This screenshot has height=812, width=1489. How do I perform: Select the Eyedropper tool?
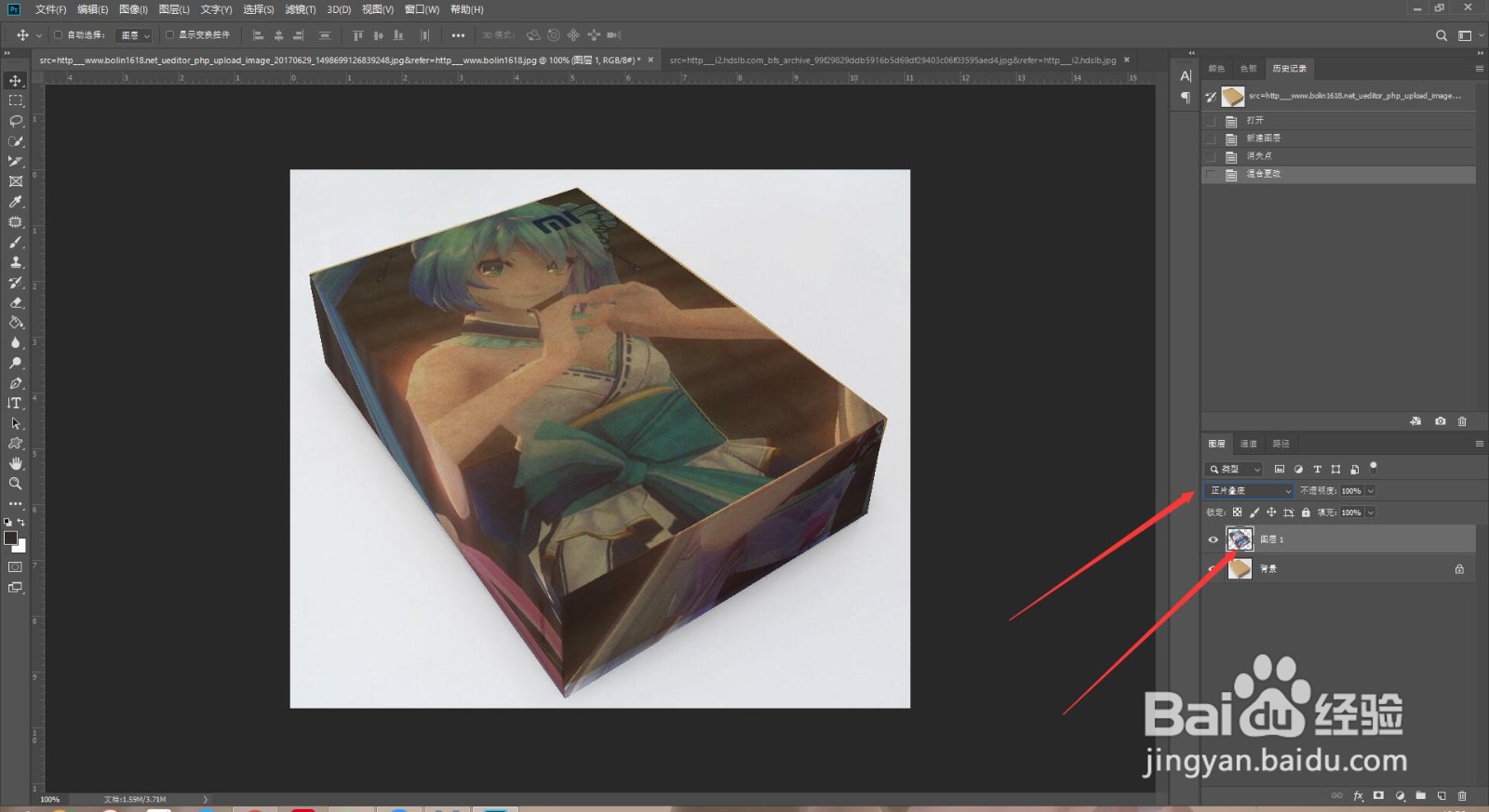pos(16,202)
